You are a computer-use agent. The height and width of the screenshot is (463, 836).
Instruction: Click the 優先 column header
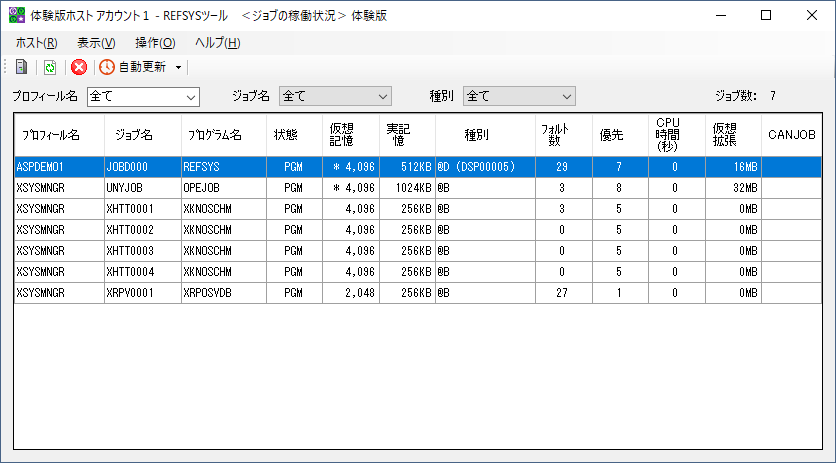[x=620, y=135]
